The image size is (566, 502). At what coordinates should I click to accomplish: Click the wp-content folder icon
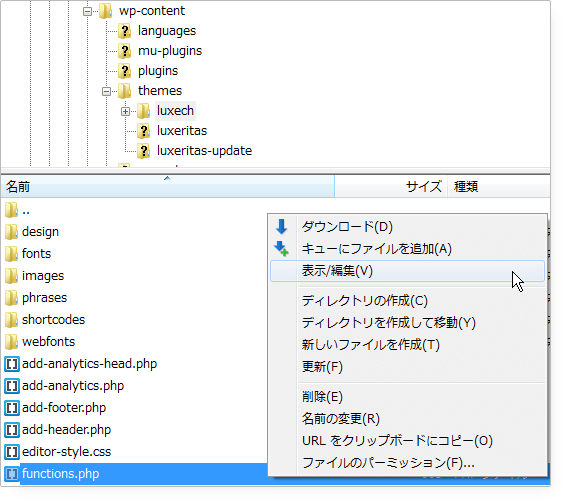pos(106,11)
